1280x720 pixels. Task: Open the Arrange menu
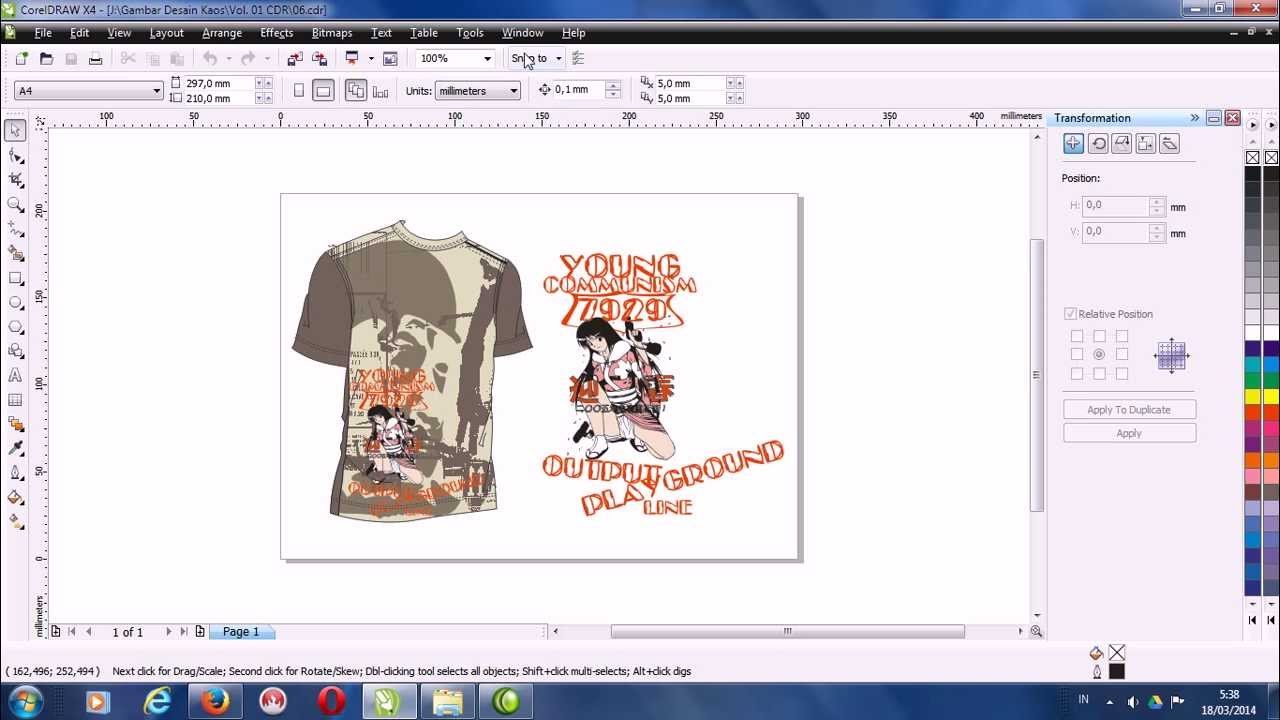coord(222,33)
